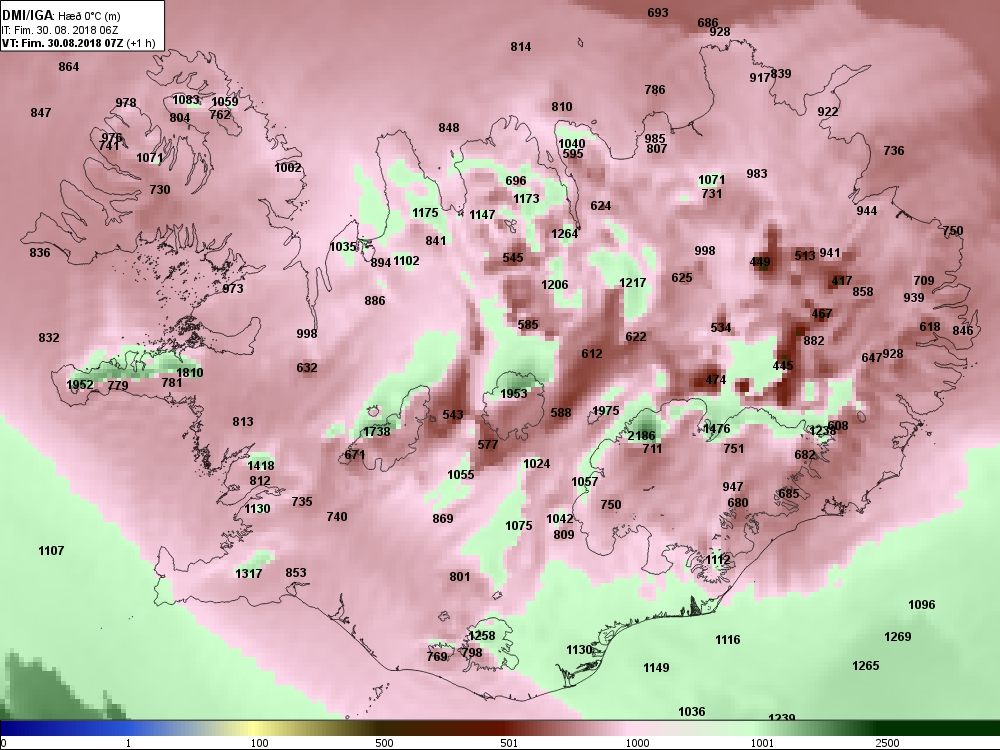1000x750 pixels.
Task: Click the 632 value
Action: [307, 368]
